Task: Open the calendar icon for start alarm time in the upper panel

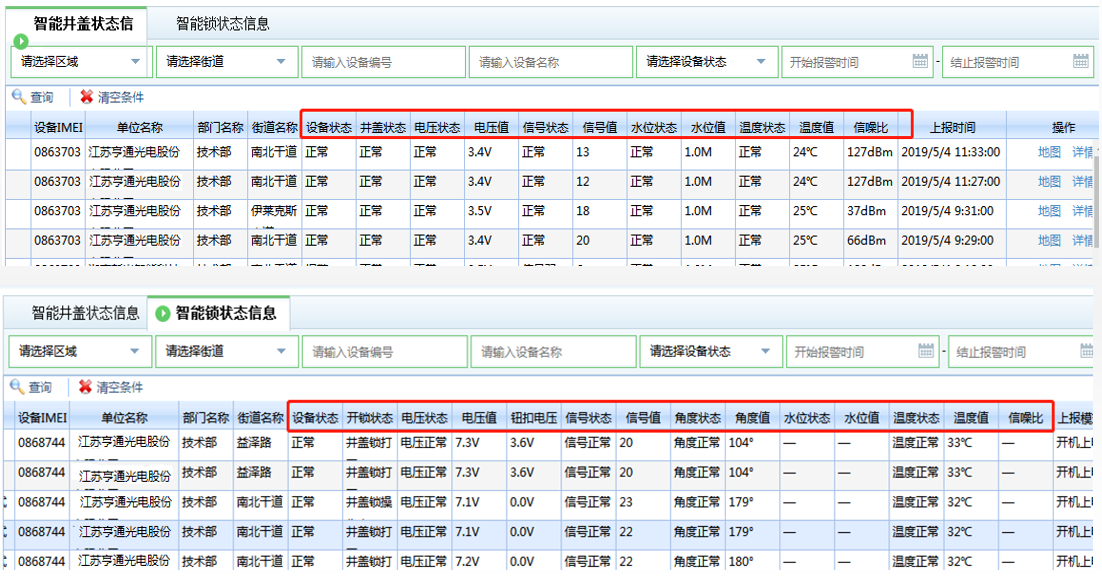Action: click(921, 61)
